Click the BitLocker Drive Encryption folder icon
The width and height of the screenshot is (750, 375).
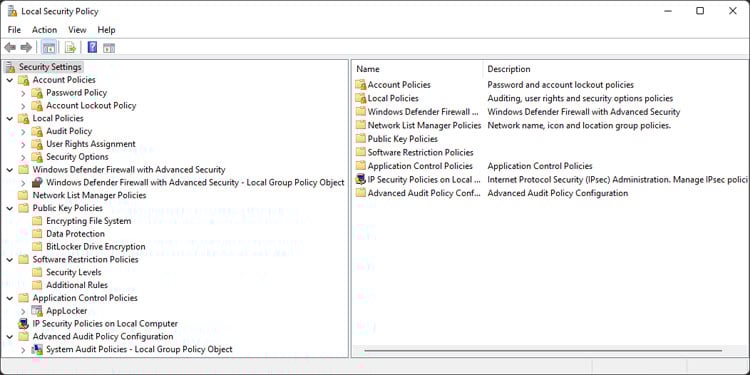pyautogui.click(x=37, y=247)
